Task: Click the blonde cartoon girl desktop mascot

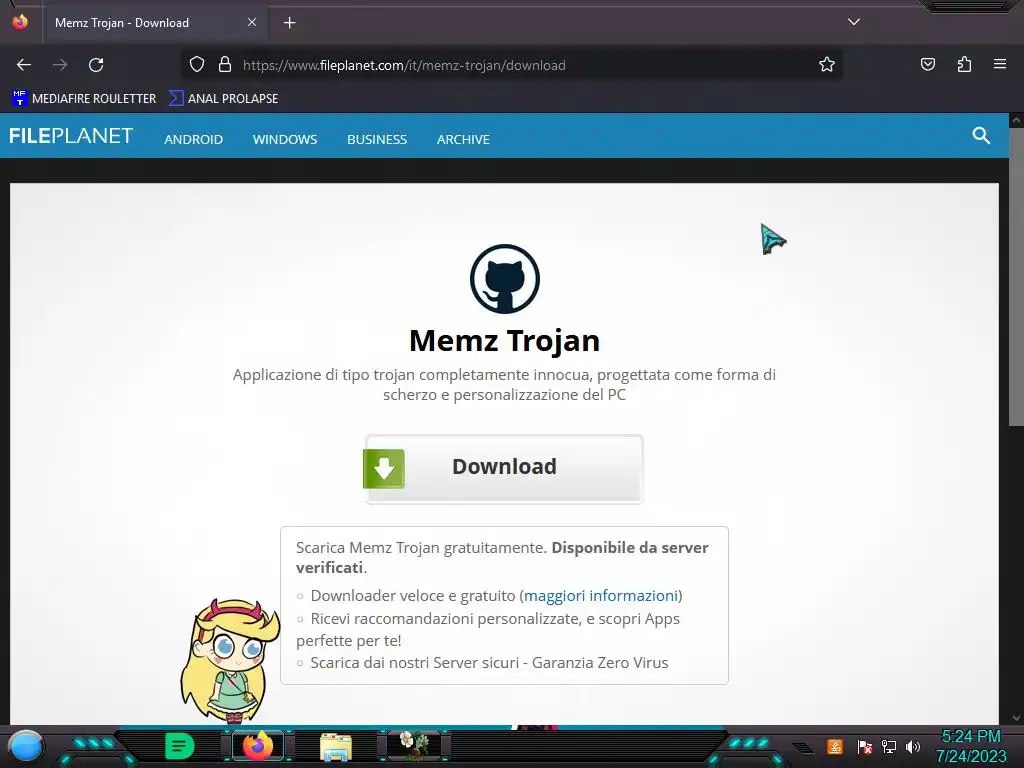Action: tap(229, 660)
